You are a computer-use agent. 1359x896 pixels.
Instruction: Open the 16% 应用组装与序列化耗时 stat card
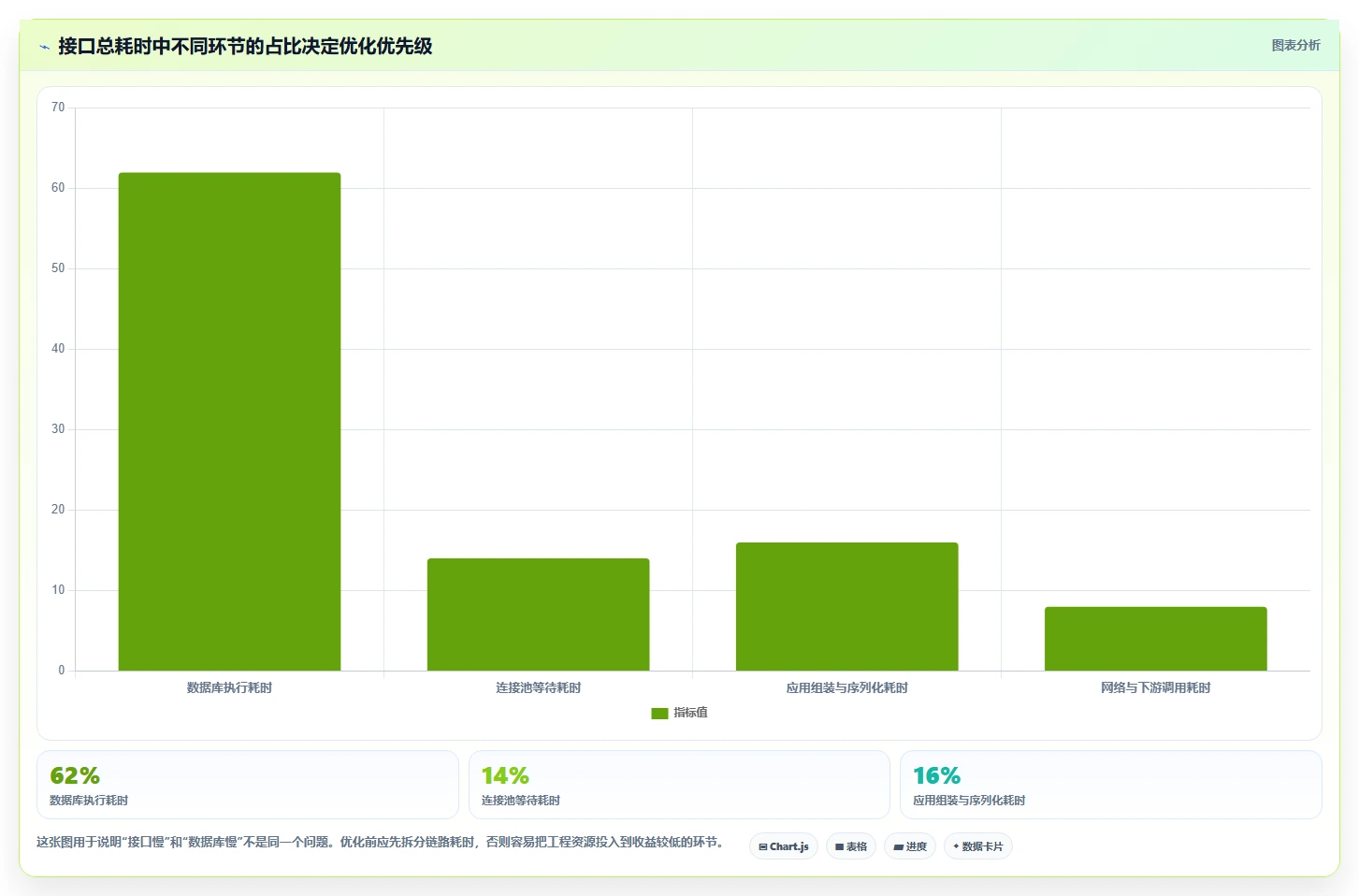click(x=1111, y=785)
